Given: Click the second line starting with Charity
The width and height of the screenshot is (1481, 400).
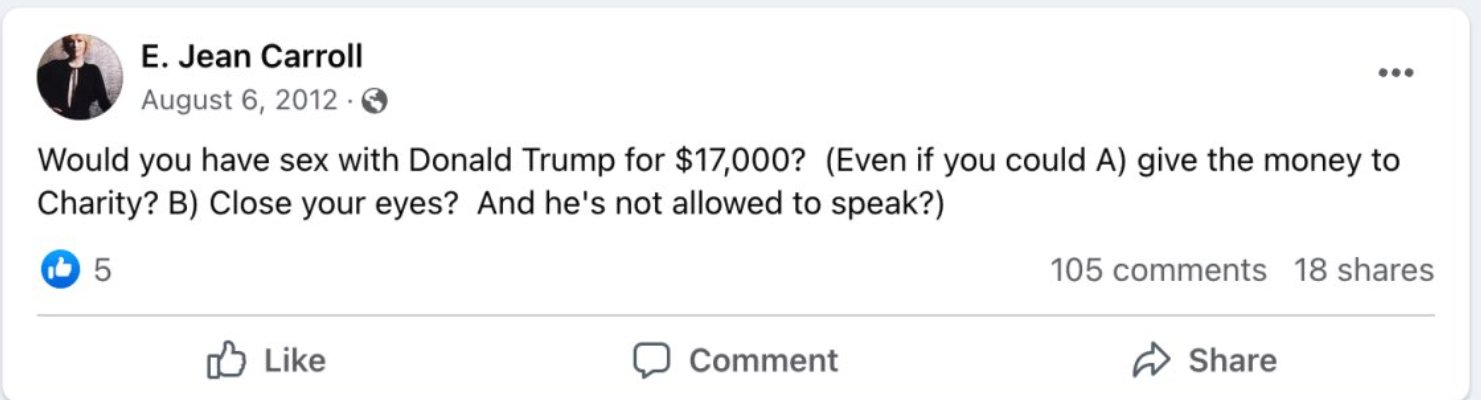Looking at the screenshot, I should 491,203.
